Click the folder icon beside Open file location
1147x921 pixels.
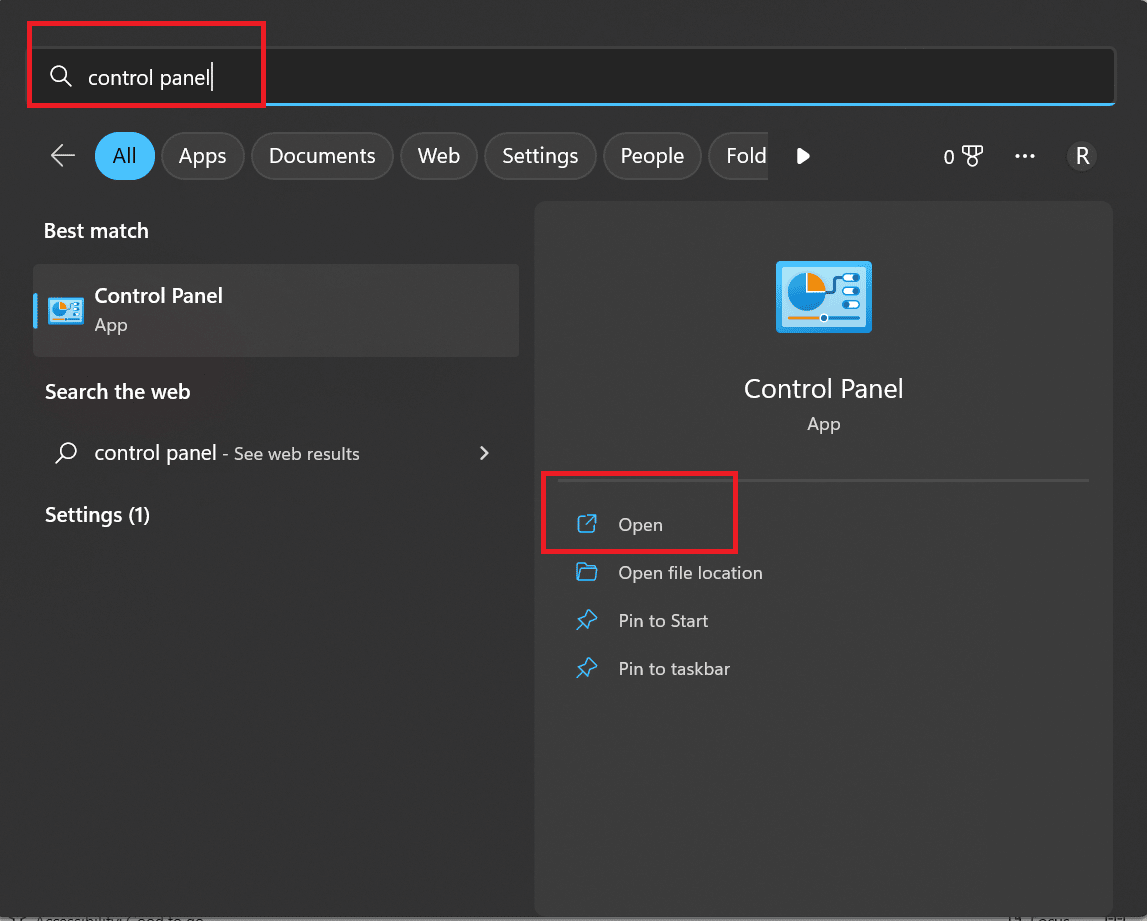pyautogui.click(x=587, y=571)
